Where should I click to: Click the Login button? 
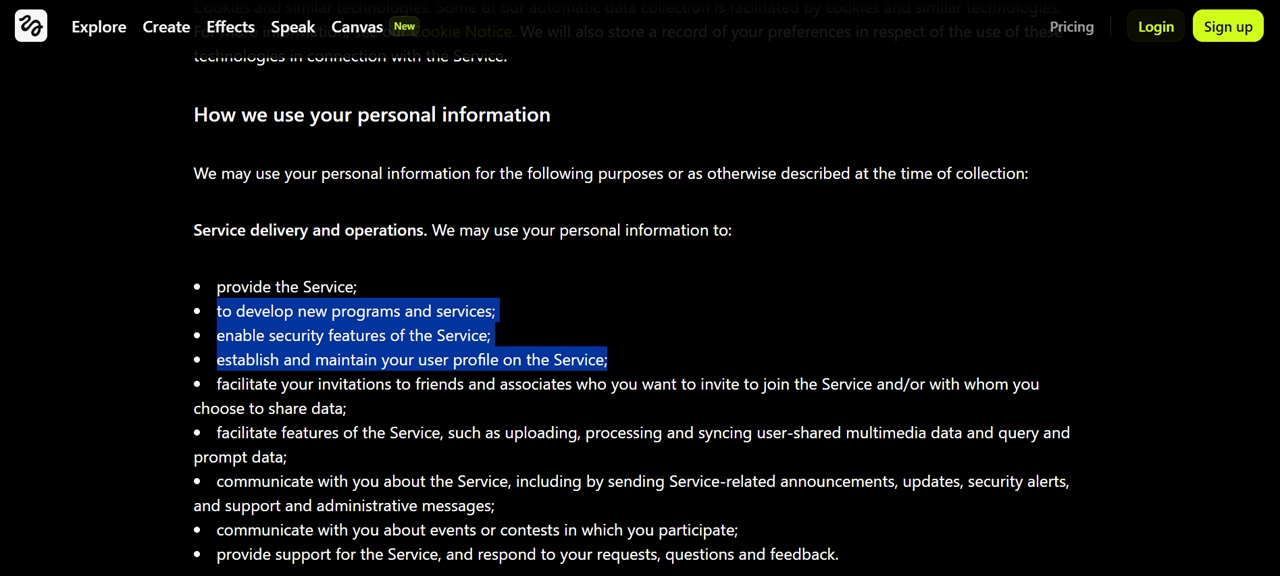click(x=1156, y=27)
